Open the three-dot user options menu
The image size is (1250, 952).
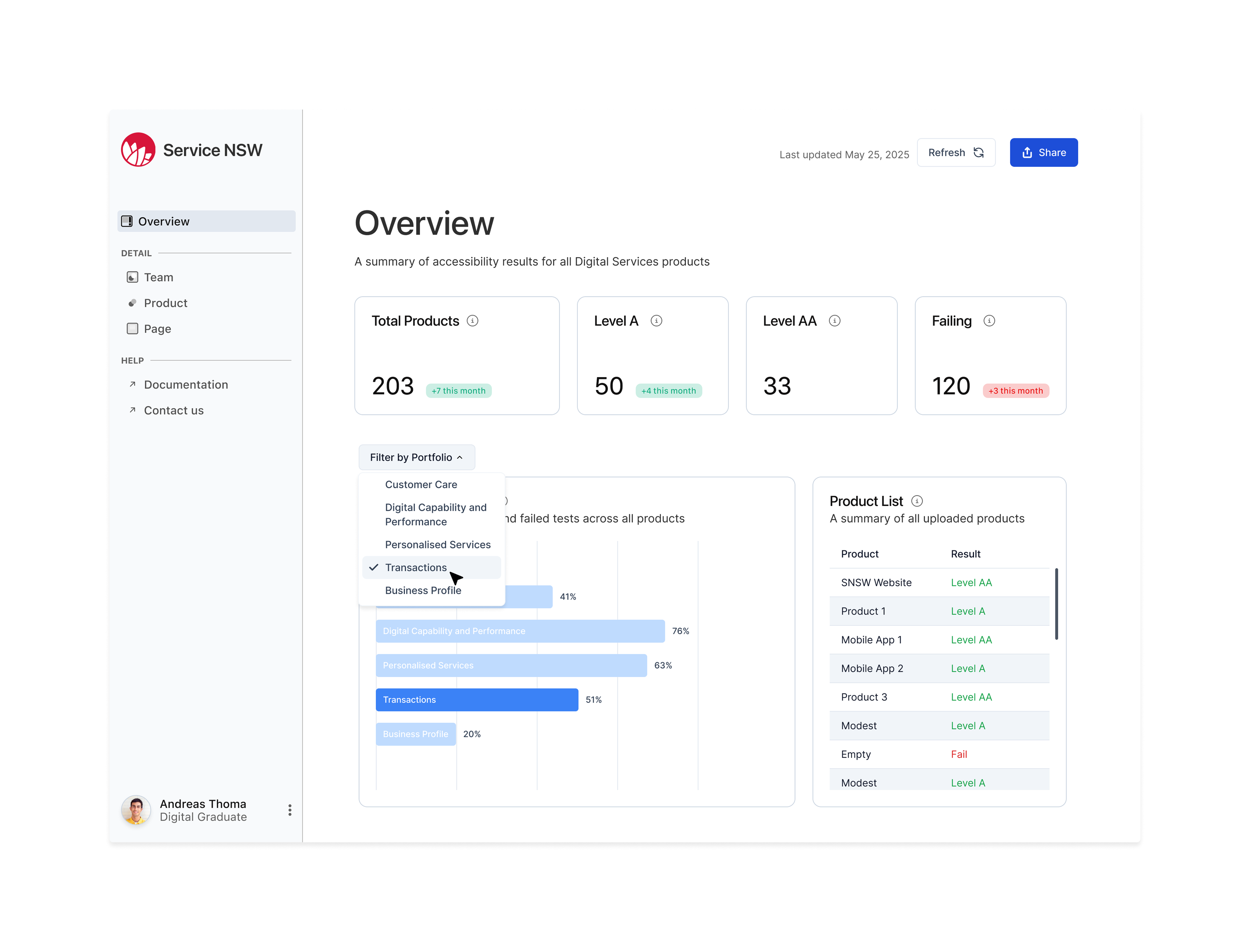tap(290, 810)
